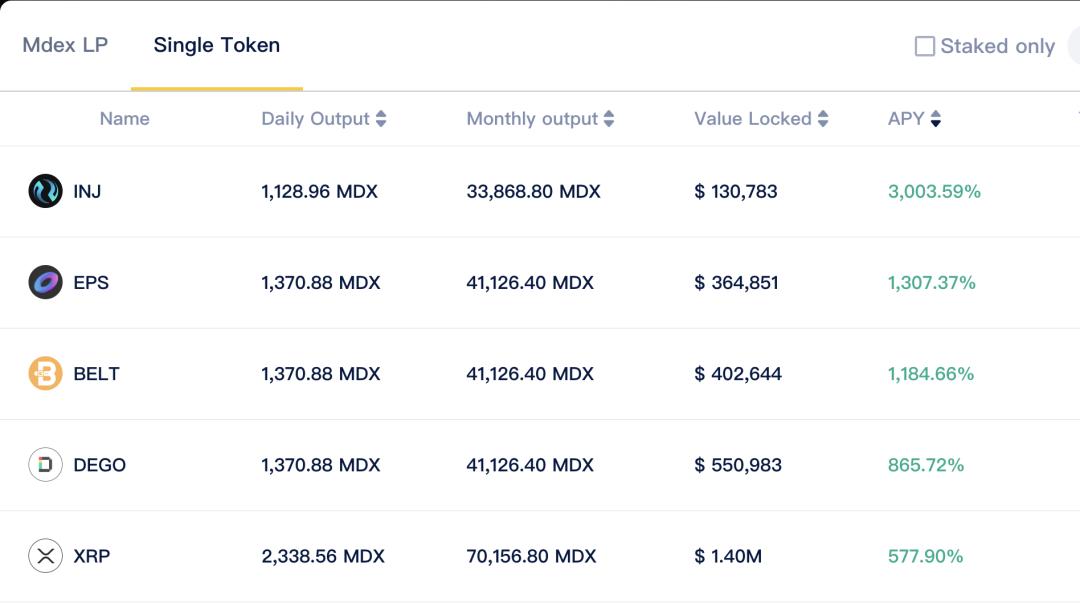Click the BELT token icon
Screen dimensions: 1080x603
pos(45,374)
